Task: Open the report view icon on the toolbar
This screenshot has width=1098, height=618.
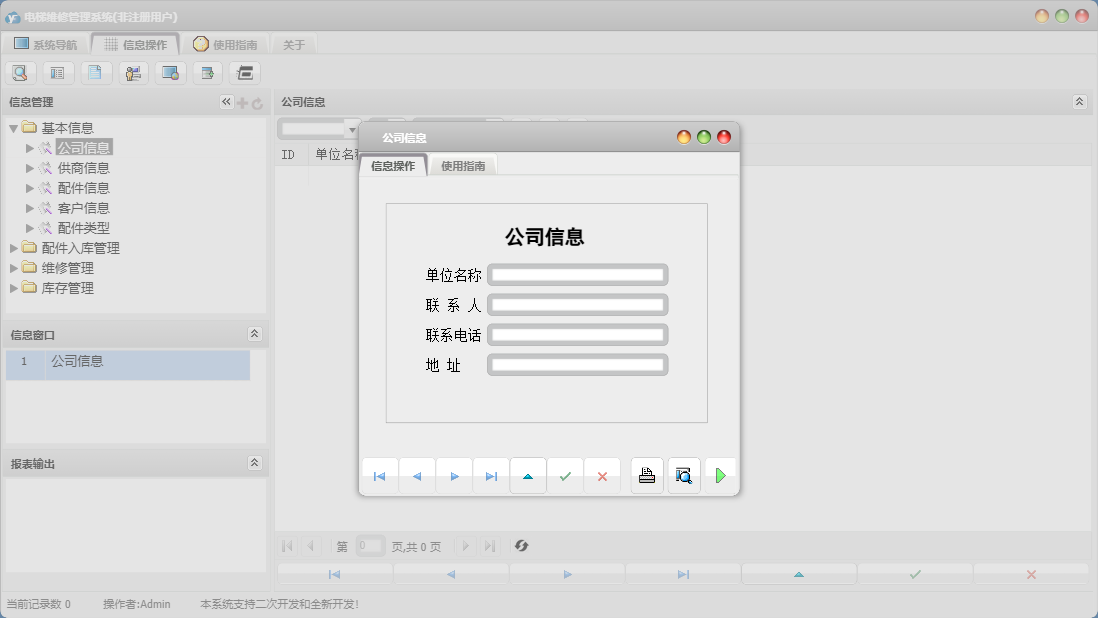Action: [x=58, y=72]
